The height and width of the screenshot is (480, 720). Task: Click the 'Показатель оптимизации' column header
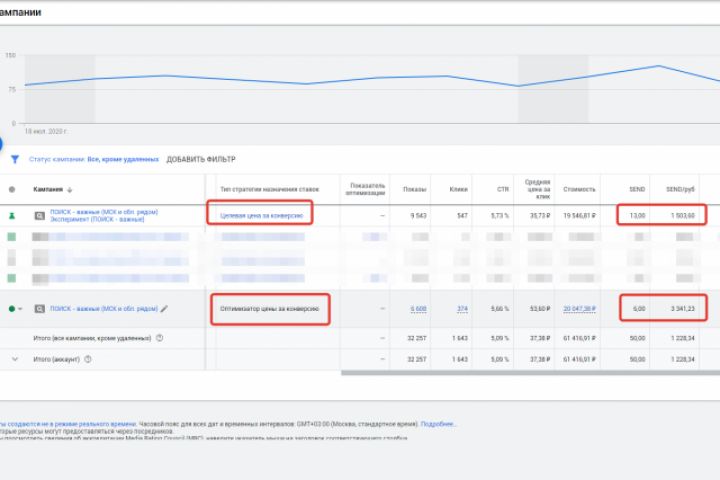[366, 189]
